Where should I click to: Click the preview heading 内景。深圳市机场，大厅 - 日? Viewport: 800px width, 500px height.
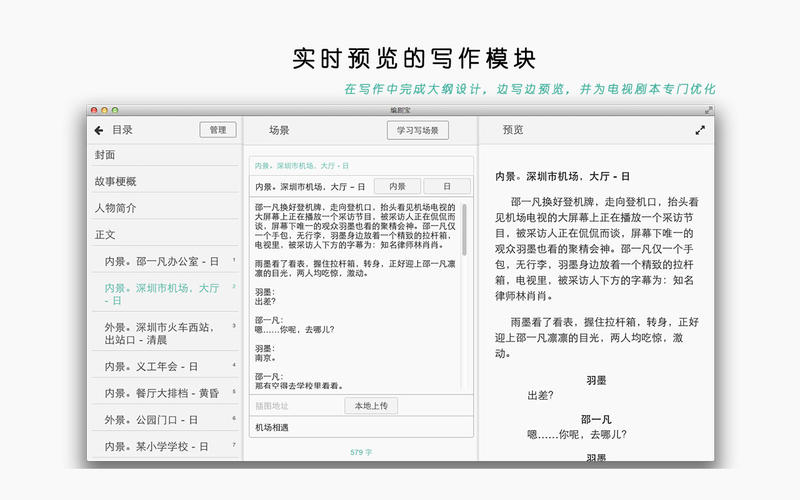point(562,177)
